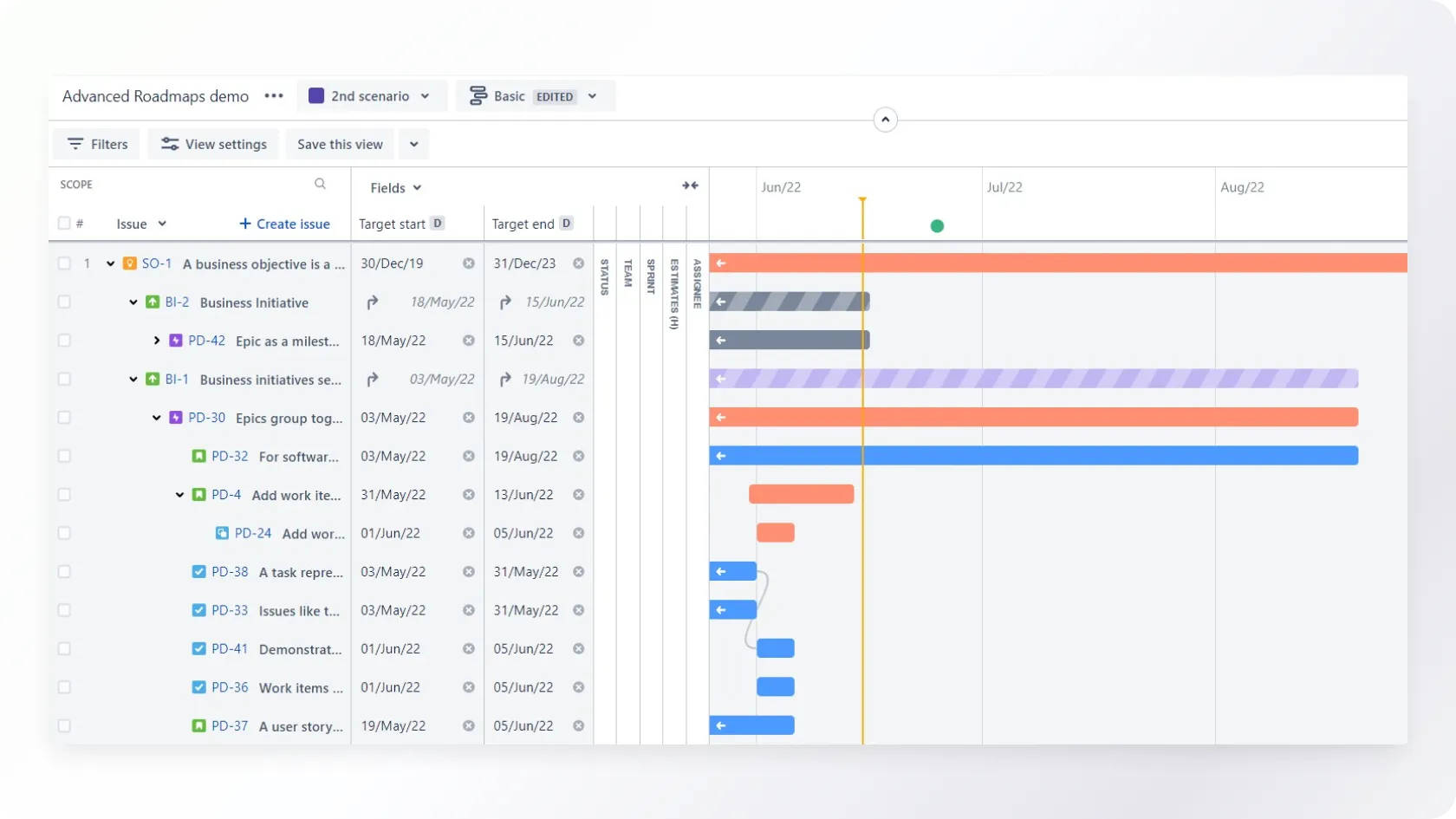Click the left arrow on SO-1 timeline bar
1456x819 pixels.
721,263
